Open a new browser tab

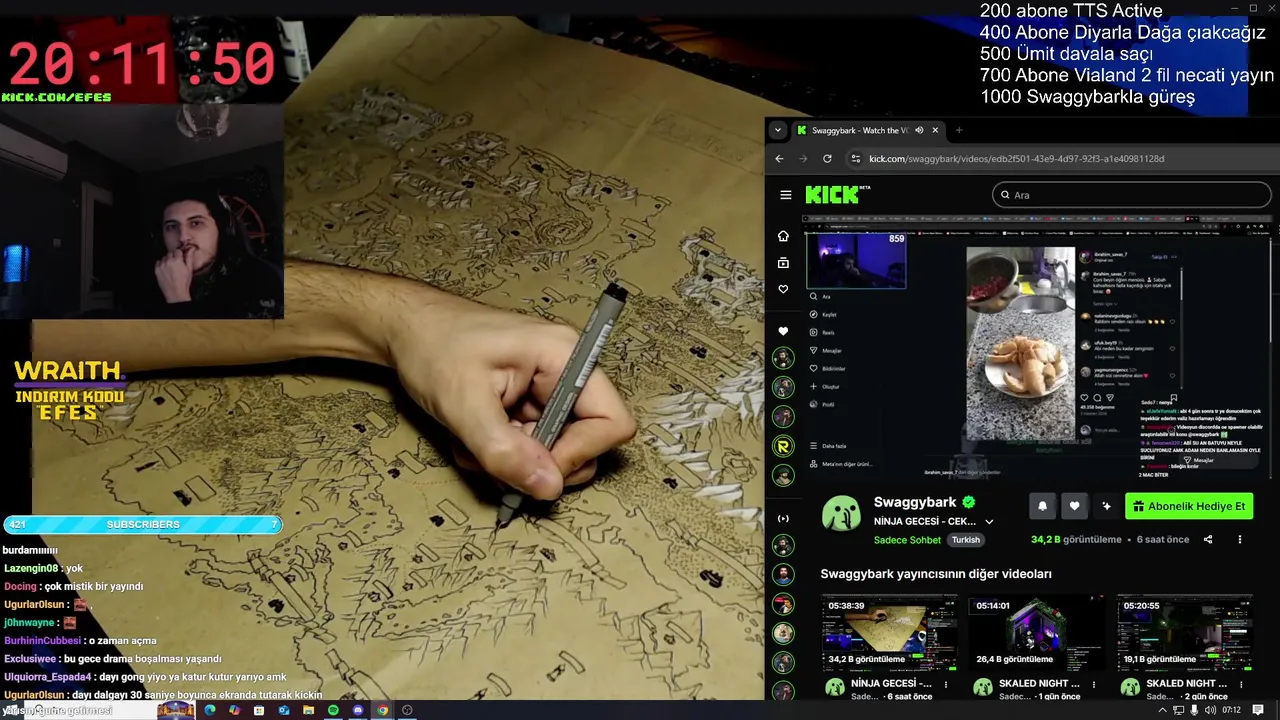click(x=958, y=130)
